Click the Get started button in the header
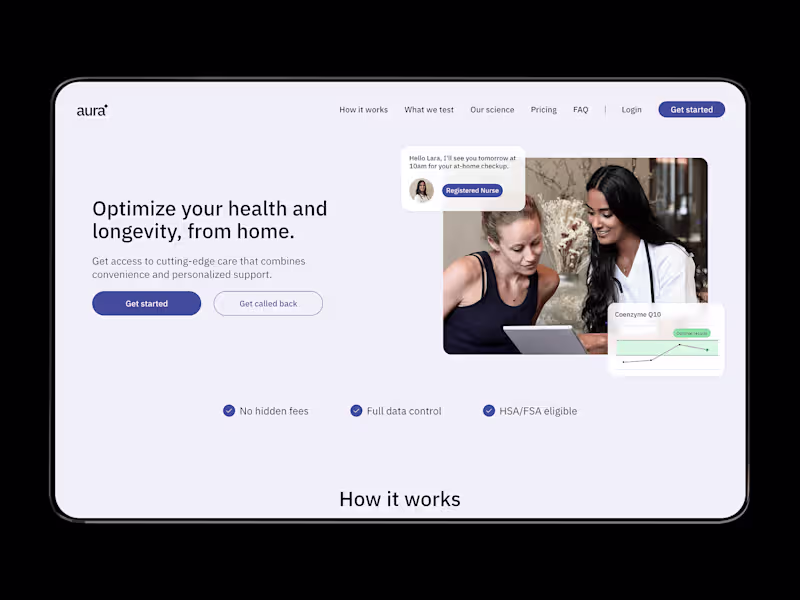The height and width of the screenshot is (600, 800). click(691, 110)
